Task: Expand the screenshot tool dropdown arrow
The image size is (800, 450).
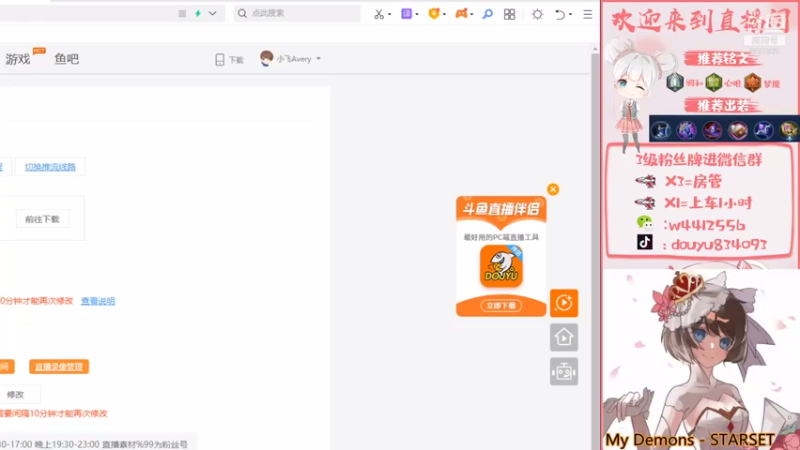Action: [x=390, y=14]
